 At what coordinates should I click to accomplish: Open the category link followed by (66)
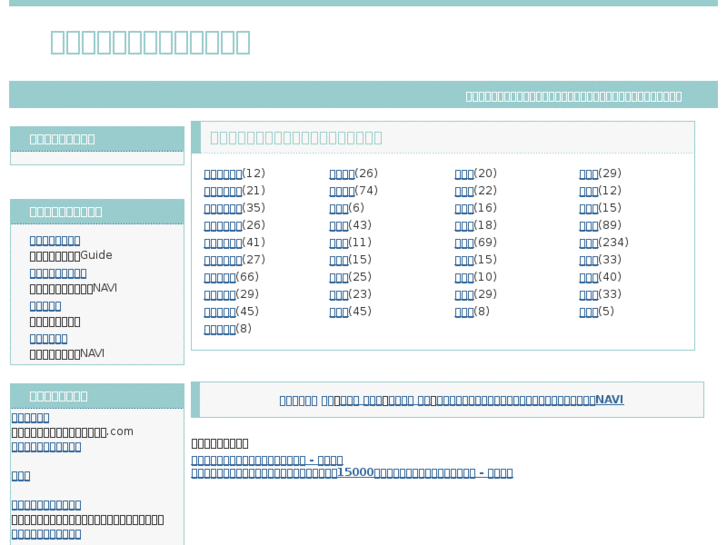(x=220, y=277)
